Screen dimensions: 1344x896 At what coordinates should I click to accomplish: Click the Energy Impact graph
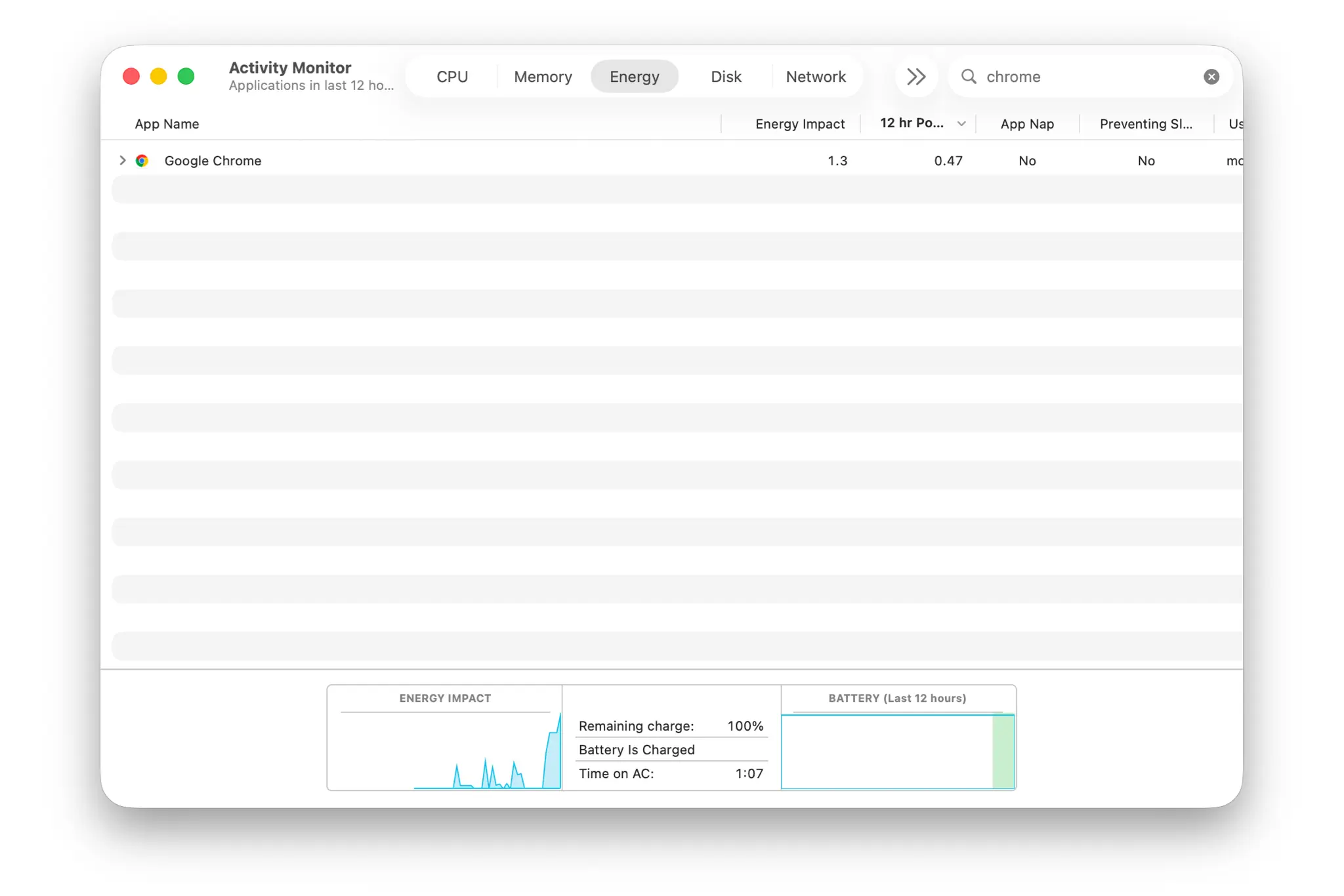(x=445, y=750)
